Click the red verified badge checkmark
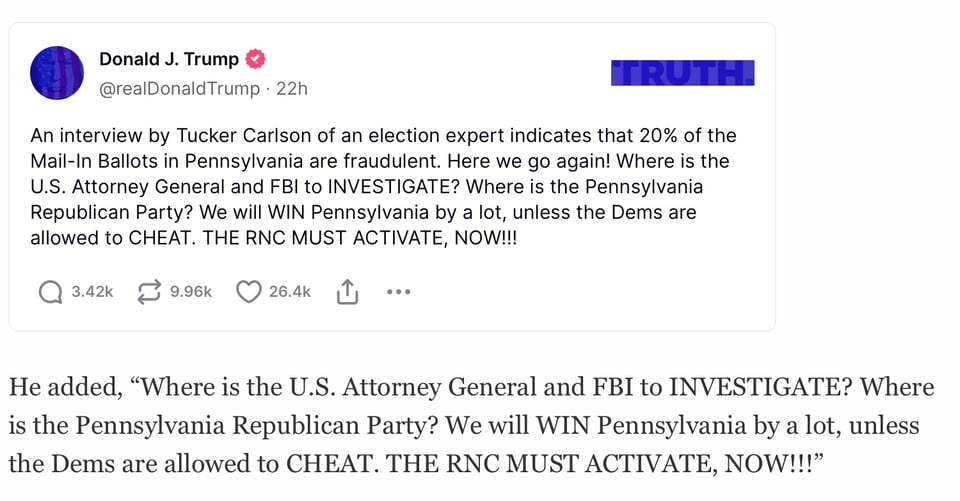Image resolution: width=960 pixels, height=501 pixels. [256, 60]
